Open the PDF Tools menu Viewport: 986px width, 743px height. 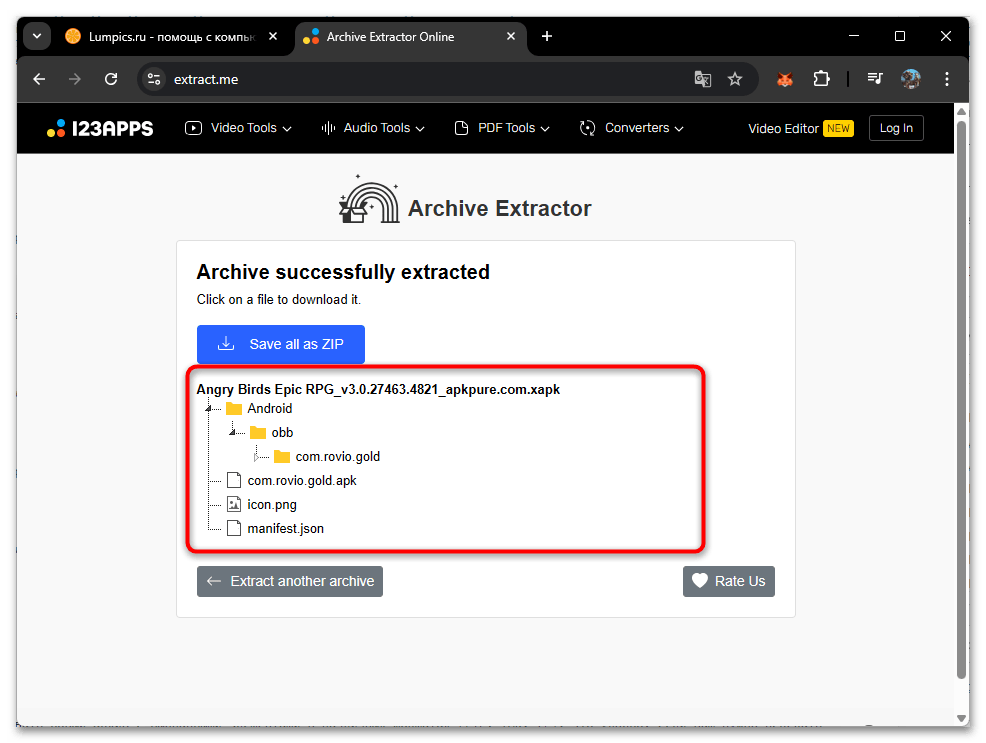tap(502, 128)
